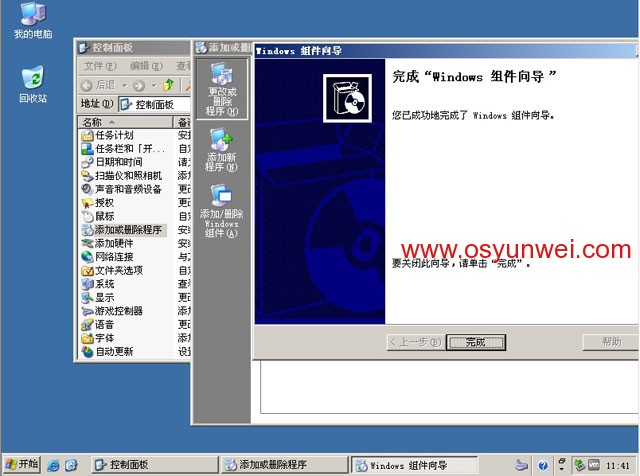Select the 字体 item icon
Image resolution: width=640 pixels, height=476 pixels.
point(87,338)
